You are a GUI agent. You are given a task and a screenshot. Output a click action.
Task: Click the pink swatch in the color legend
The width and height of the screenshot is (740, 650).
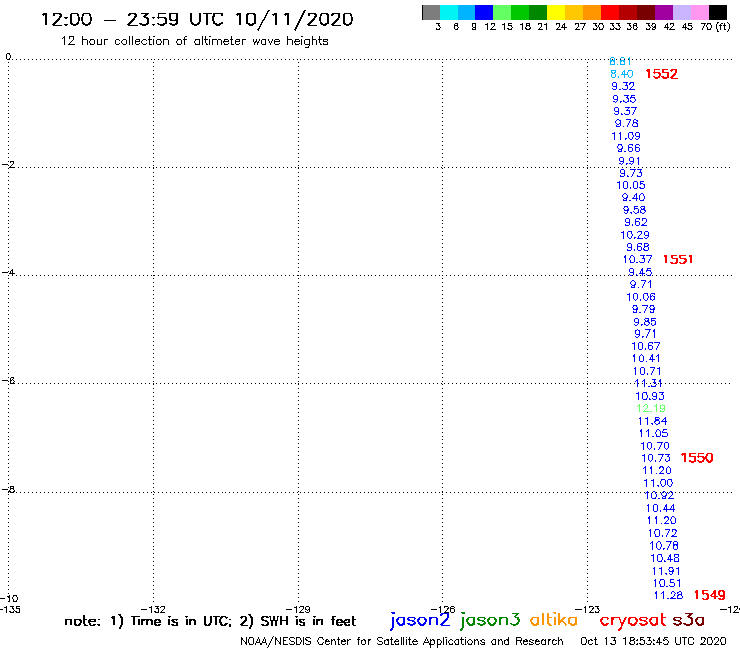pos(700,12)
